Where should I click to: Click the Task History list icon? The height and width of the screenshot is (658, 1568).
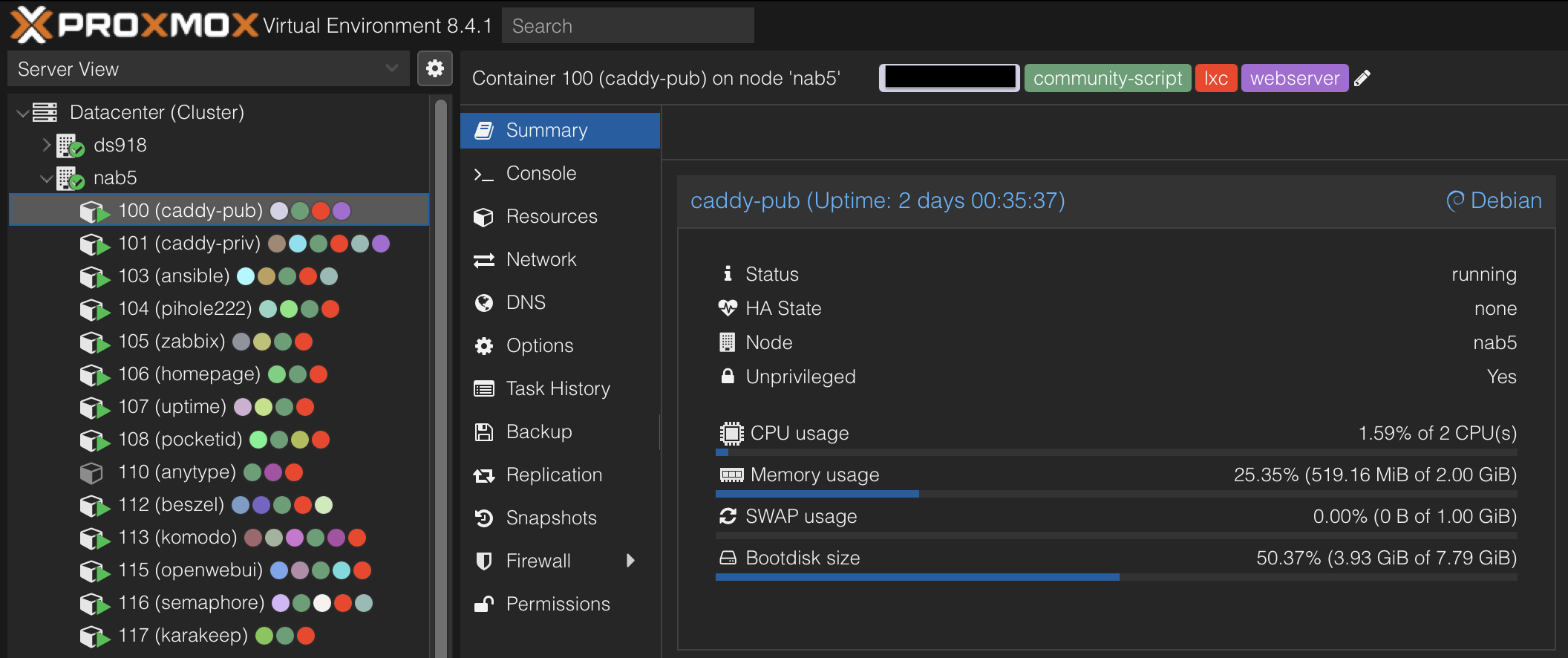[484, 389]
